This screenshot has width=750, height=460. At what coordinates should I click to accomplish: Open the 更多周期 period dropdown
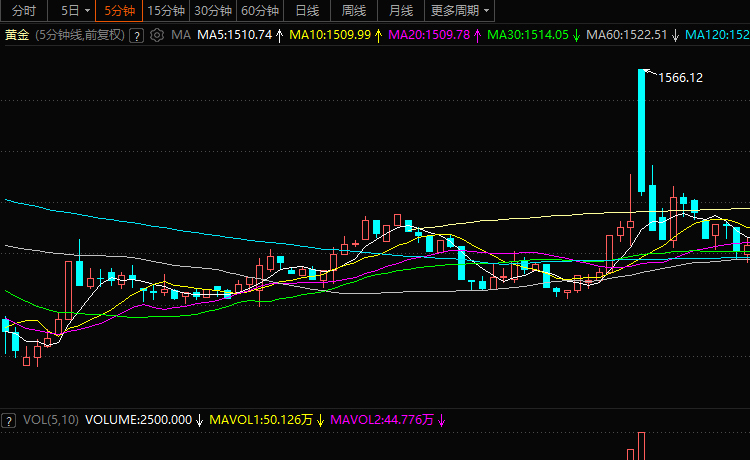coord(461,11)
